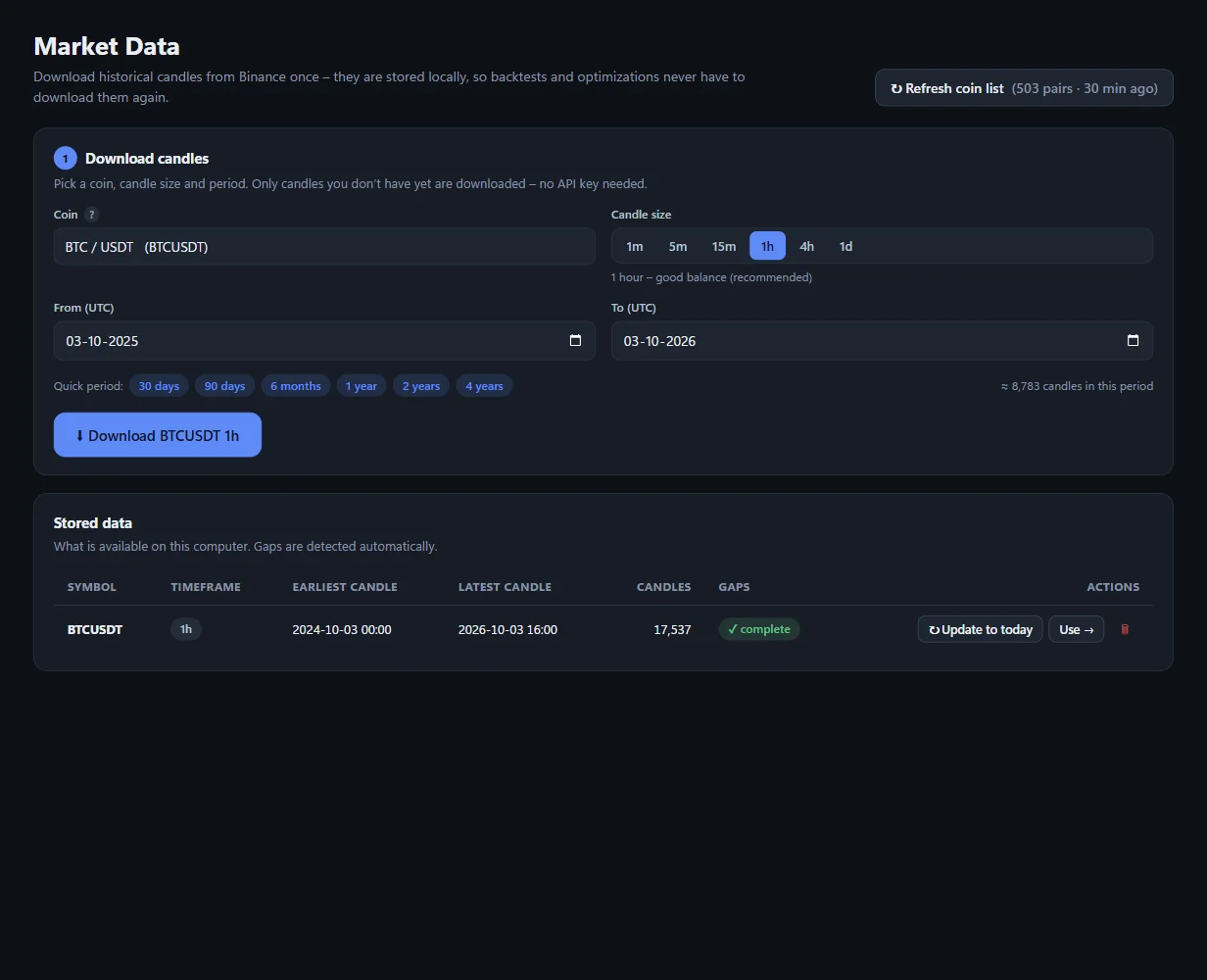Viewport: 1207px width, 980px height.
Task: Select the 5m candle size
Action: tap(678, 246)
